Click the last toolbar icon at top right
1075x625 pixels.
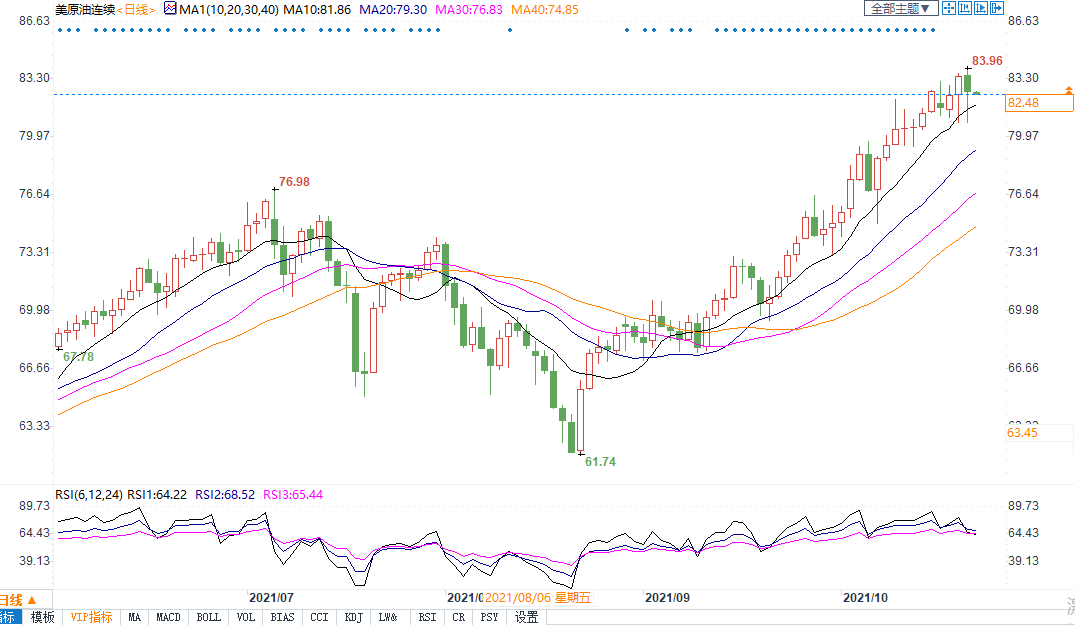[x=997, y=9]
